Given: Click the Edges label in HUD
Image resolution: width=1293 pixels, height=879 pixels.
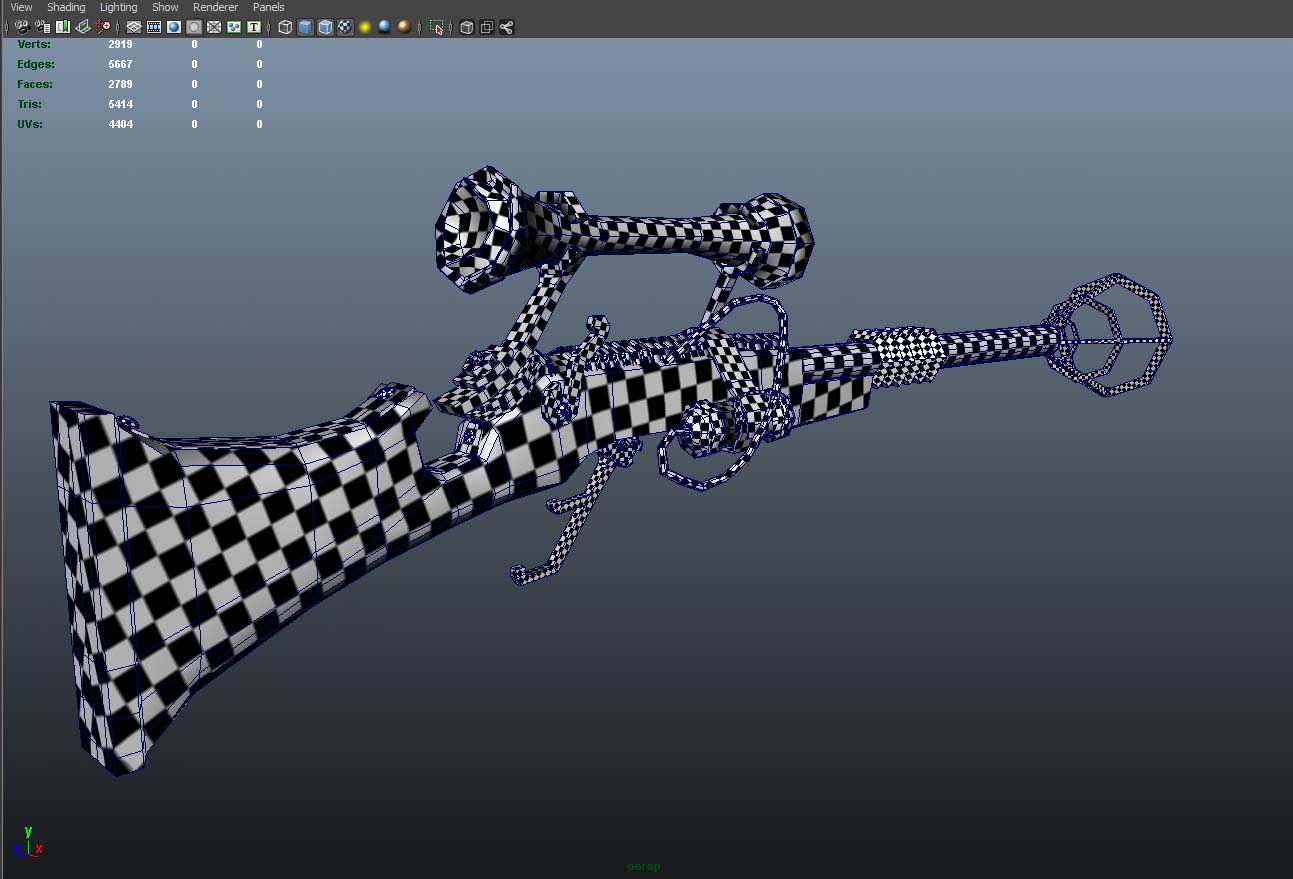Looking at the screenshot, I should coord(36,64).
